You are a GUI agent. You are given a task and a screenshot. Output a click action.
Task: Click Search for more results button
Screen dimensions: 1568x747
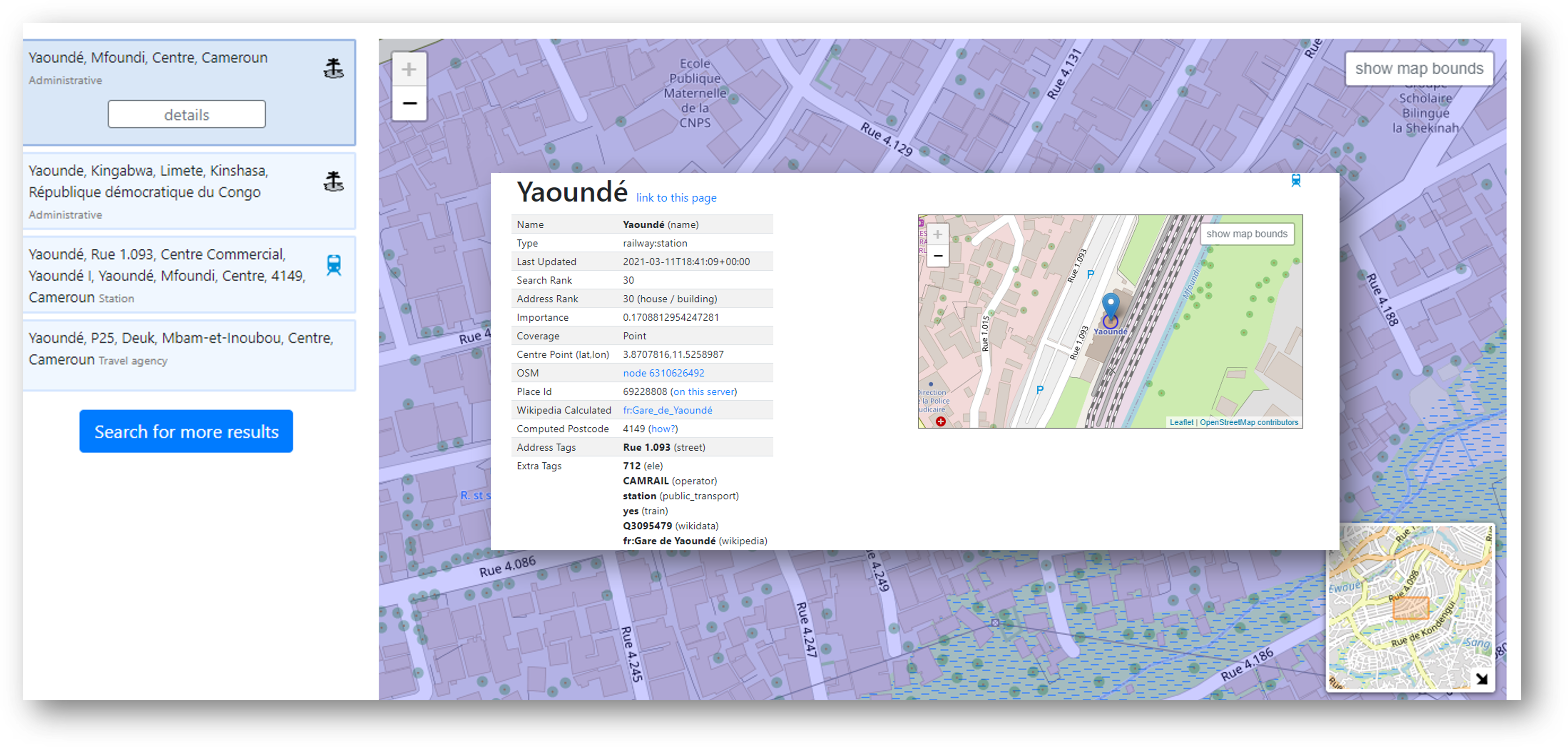186,431
